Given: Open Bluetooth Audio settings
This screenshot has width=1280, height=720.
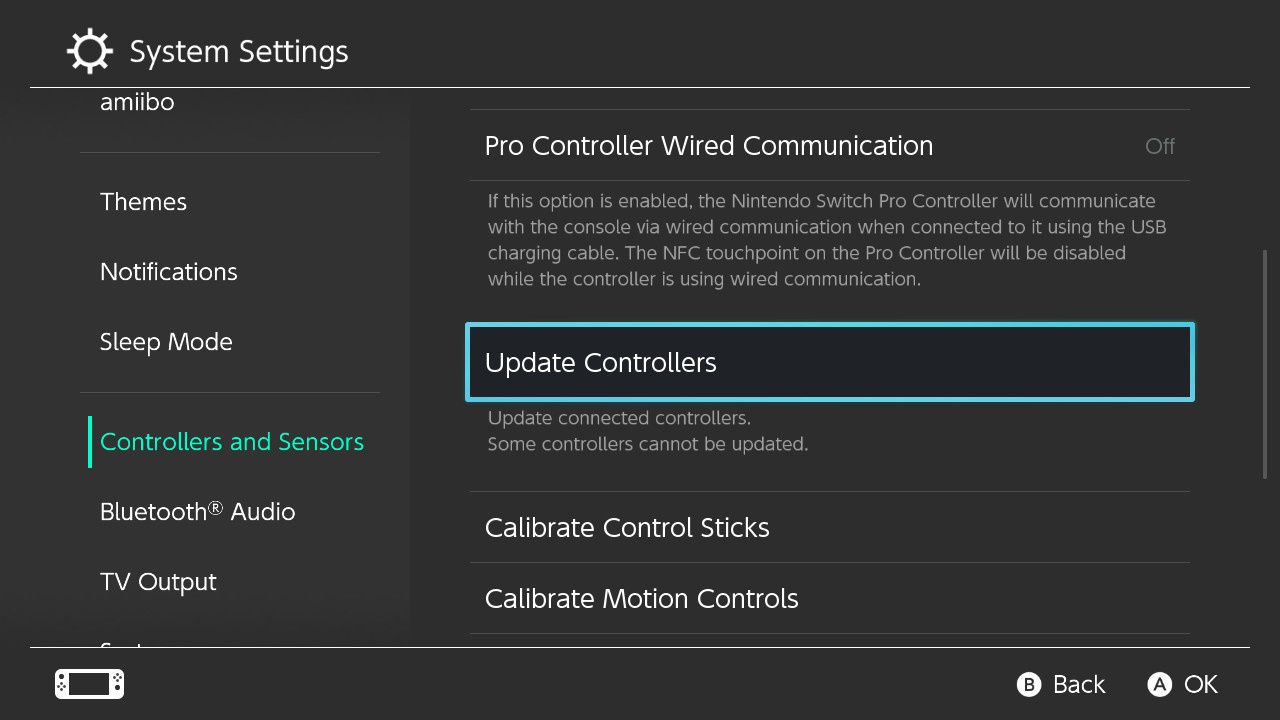Looking at the screenshot, I should (x=197, y=512).
